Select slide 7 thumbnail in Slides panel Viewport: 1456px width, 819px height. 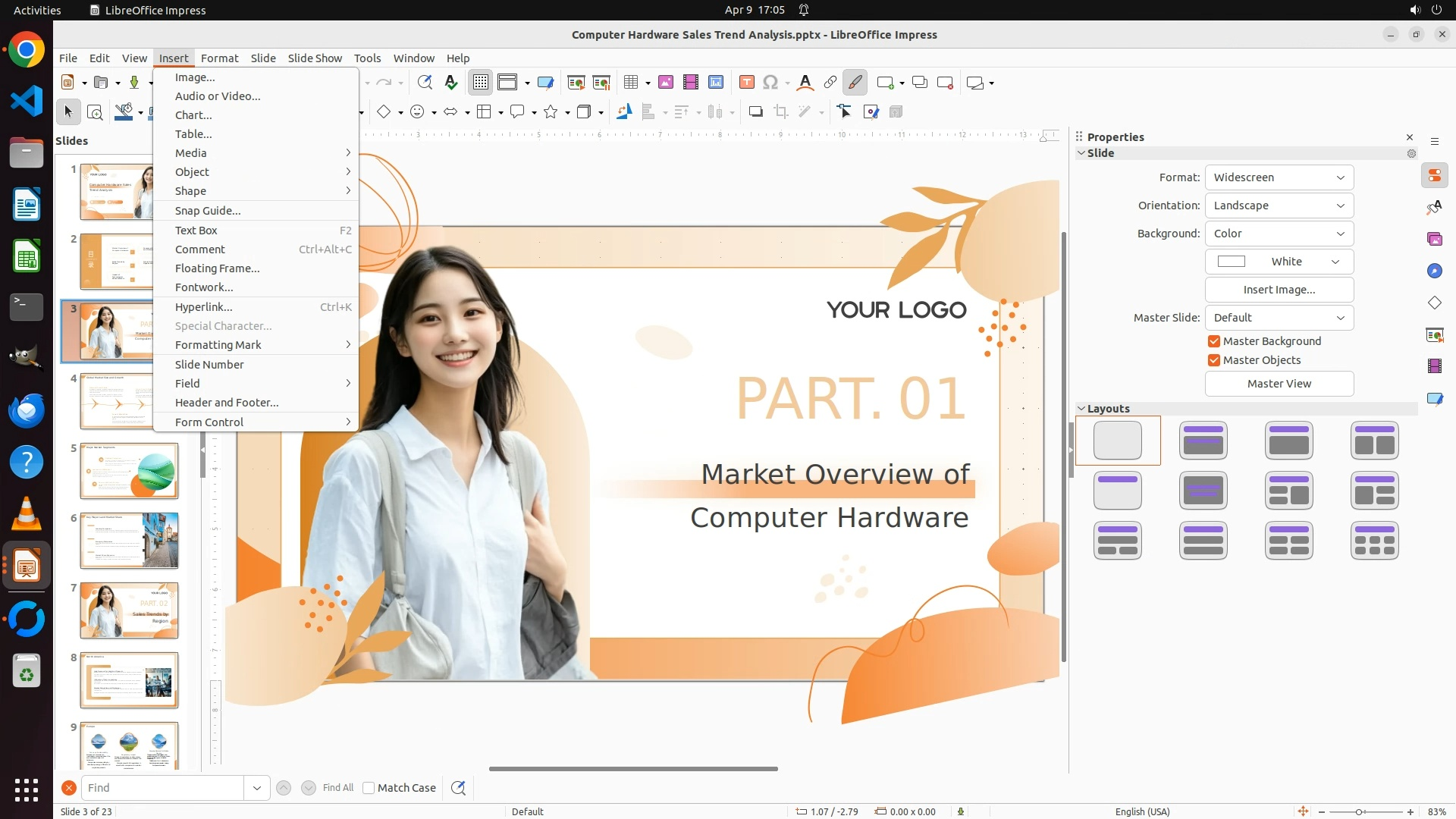129,610
